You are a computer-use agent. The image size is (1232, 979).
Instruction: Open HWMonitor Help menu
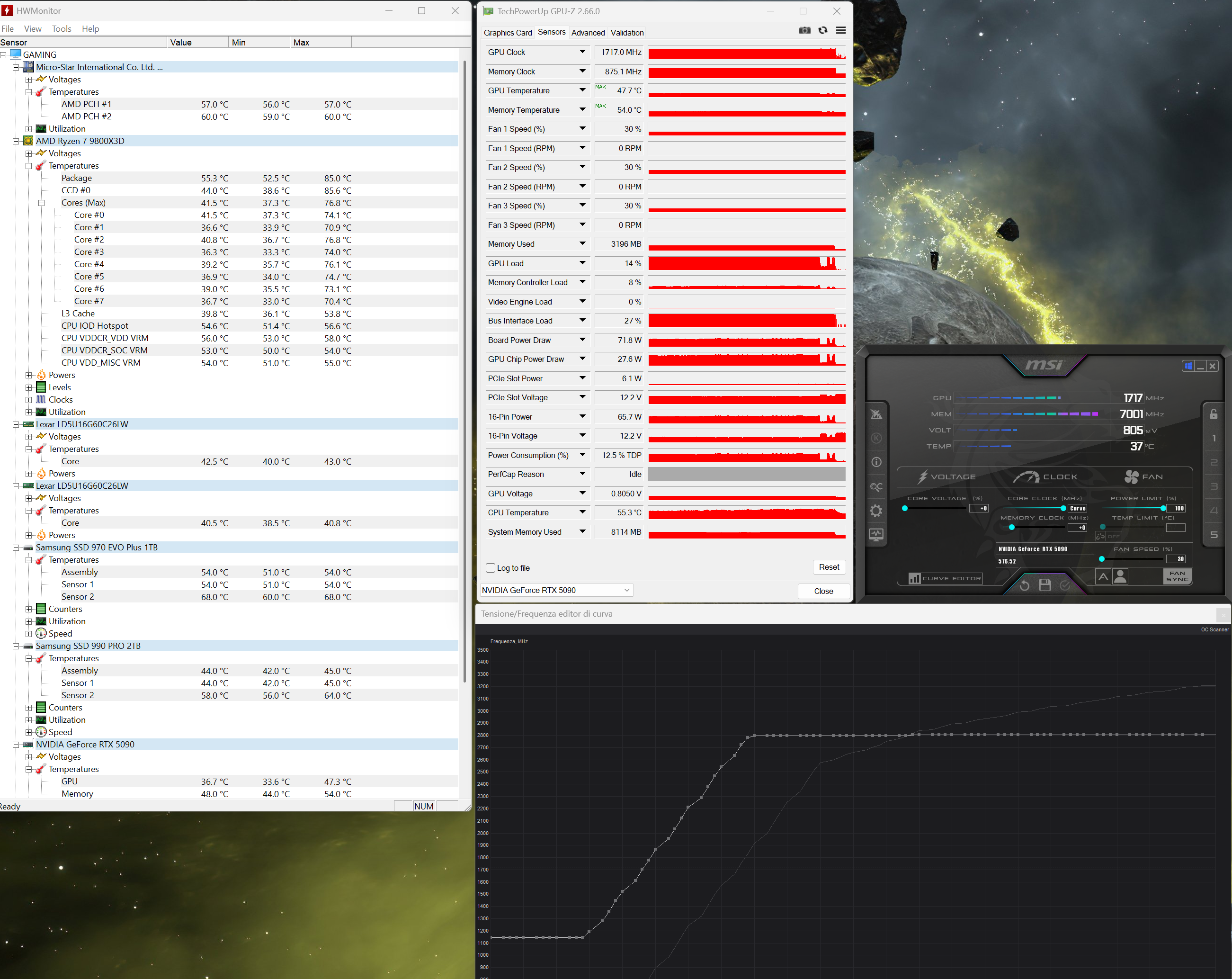90,28
